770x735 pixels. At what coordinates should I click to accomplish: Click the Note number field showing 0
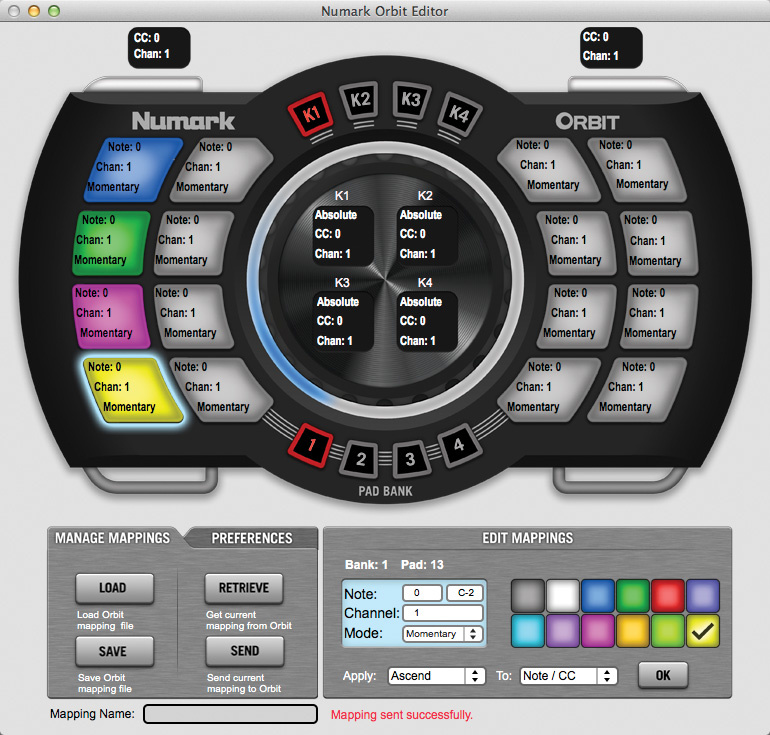coord(422,593)
